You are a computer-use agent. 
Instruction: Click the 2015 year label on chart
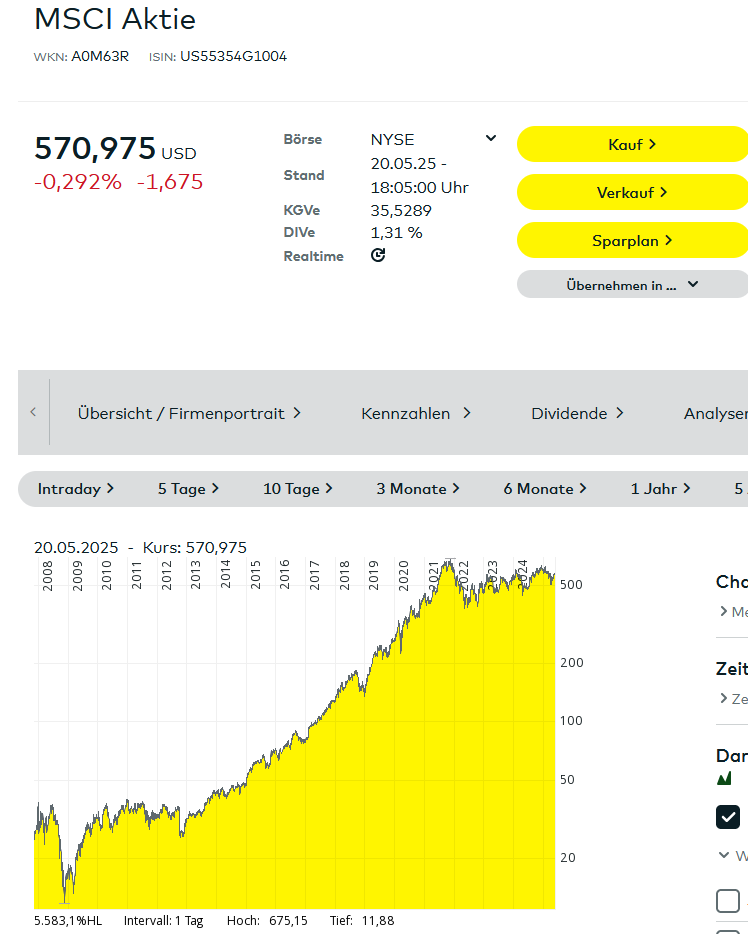click(255, 575)
